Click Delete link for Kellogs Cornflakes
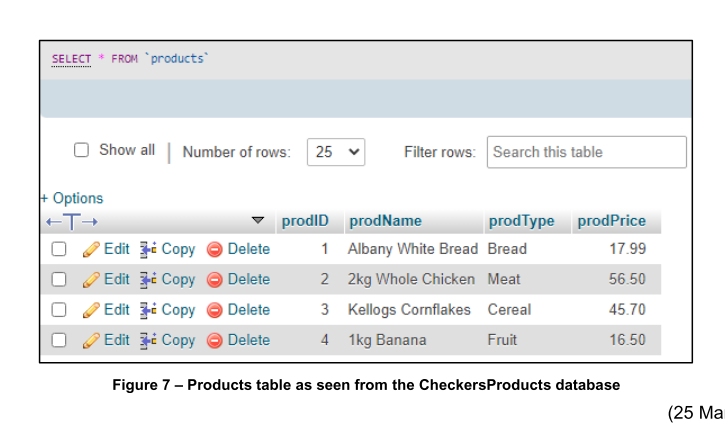This screenshot has height=448, width=725. click(249, 310)
